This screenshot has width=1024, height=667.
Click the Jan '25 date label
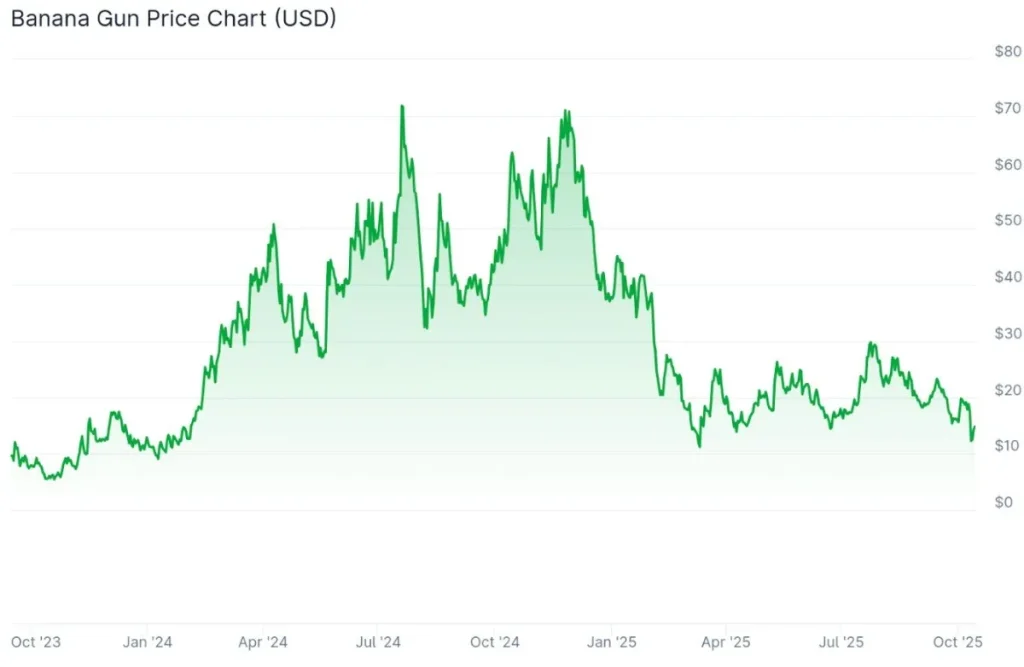(x=611, y=642)
